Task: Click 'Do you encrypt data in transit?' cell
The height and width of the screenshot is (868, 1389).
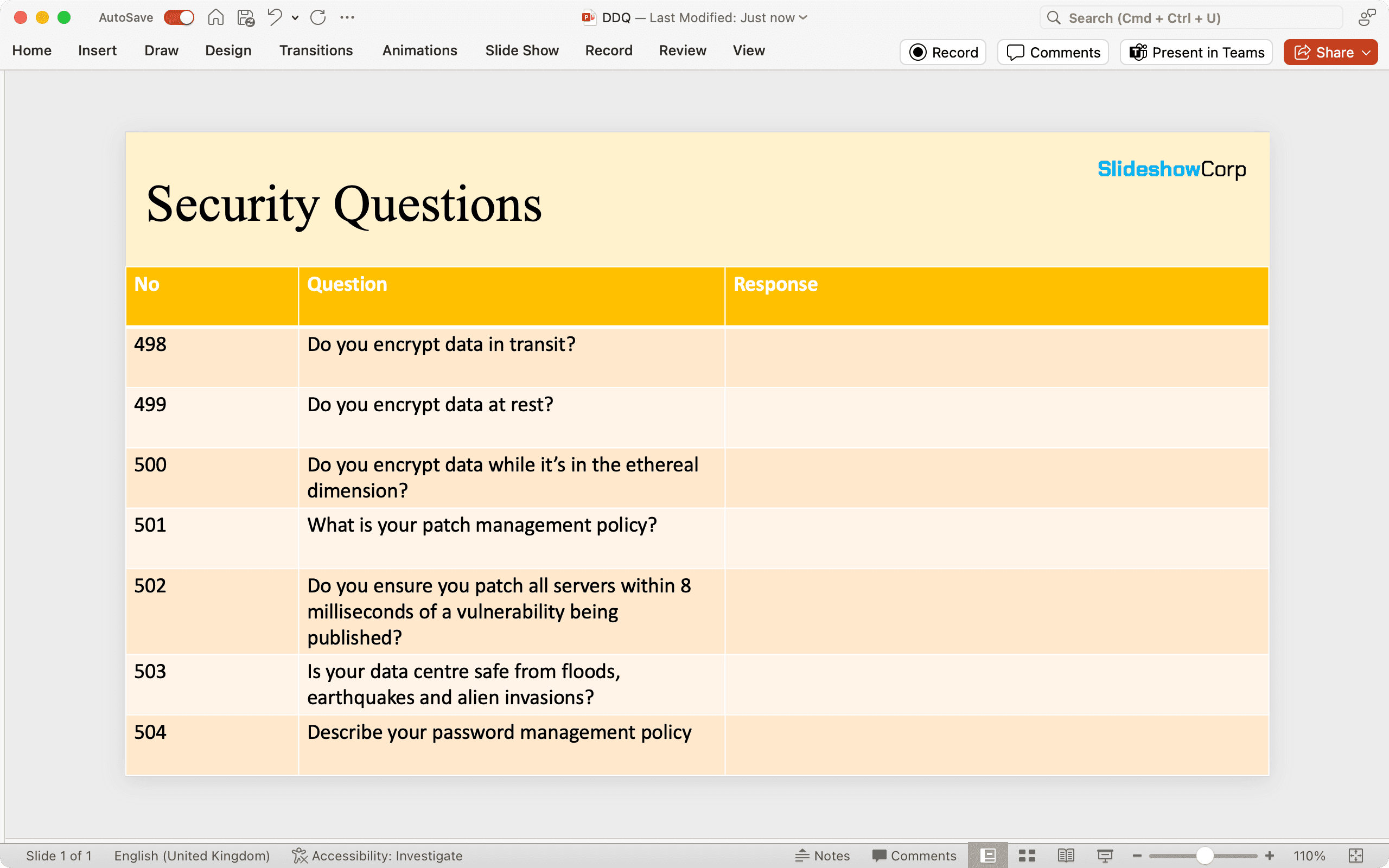Action: (x=512, y=357)
